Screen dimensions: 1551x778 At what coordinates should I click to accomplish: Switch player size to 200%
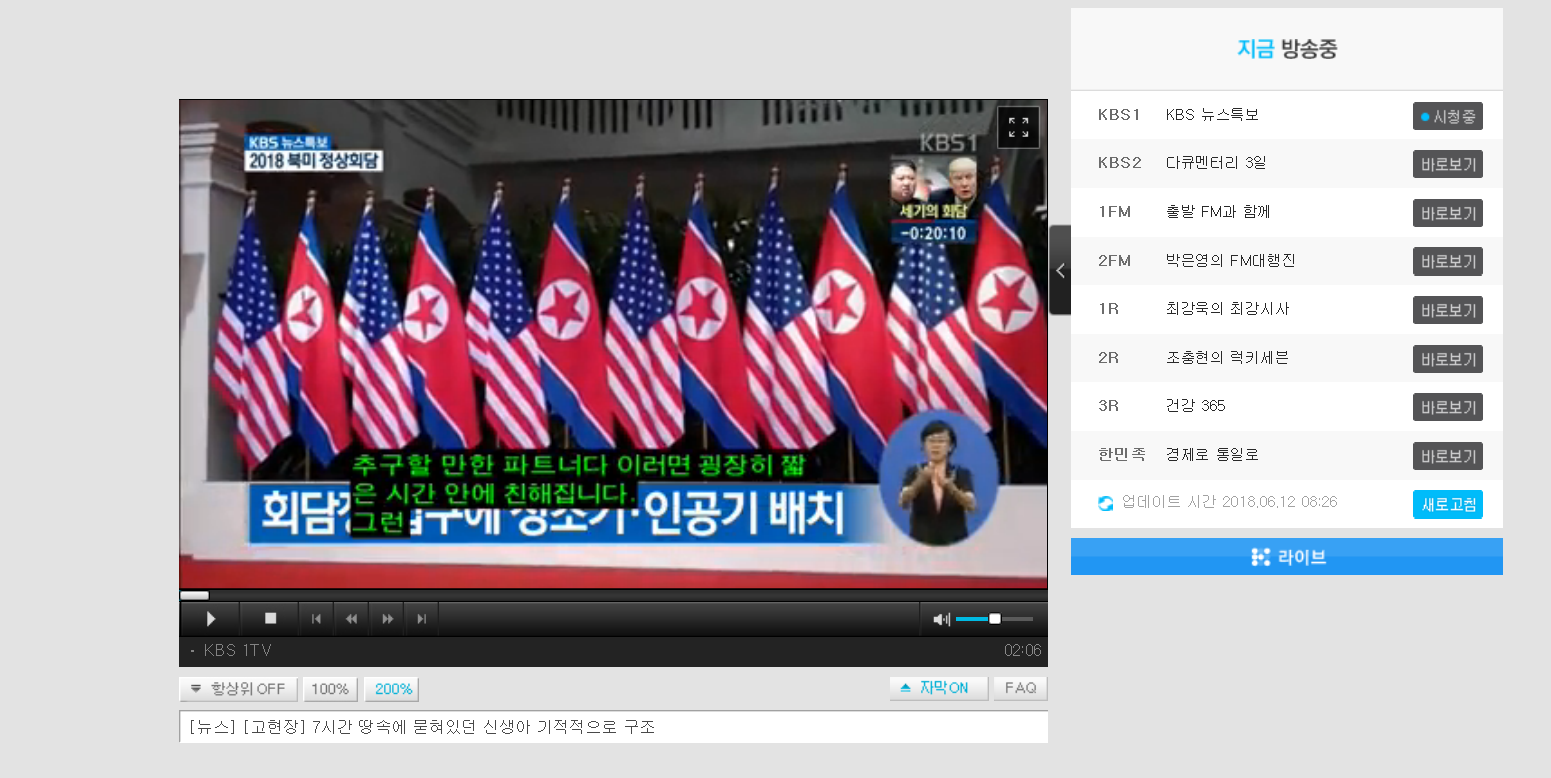coord(391,688)
